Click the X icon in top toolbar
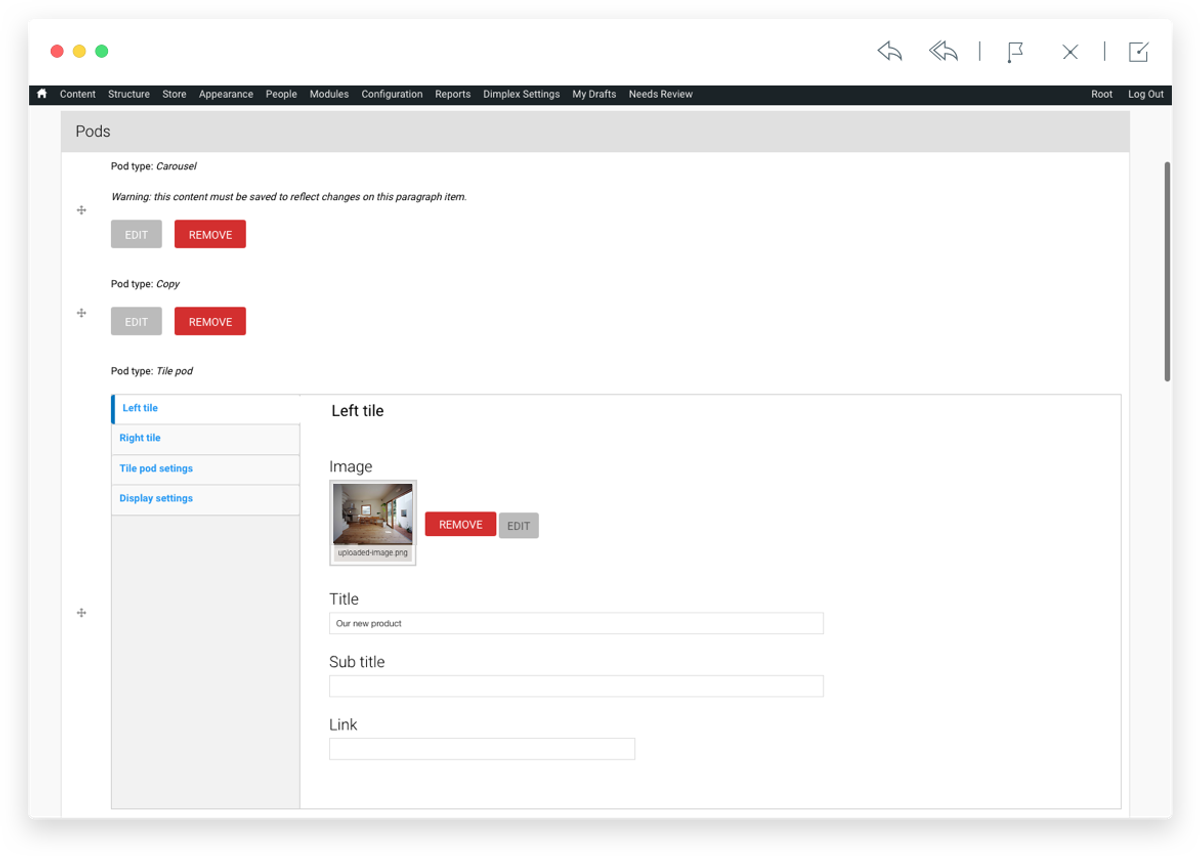1200x856 pixels. [x=1070, y=52]
